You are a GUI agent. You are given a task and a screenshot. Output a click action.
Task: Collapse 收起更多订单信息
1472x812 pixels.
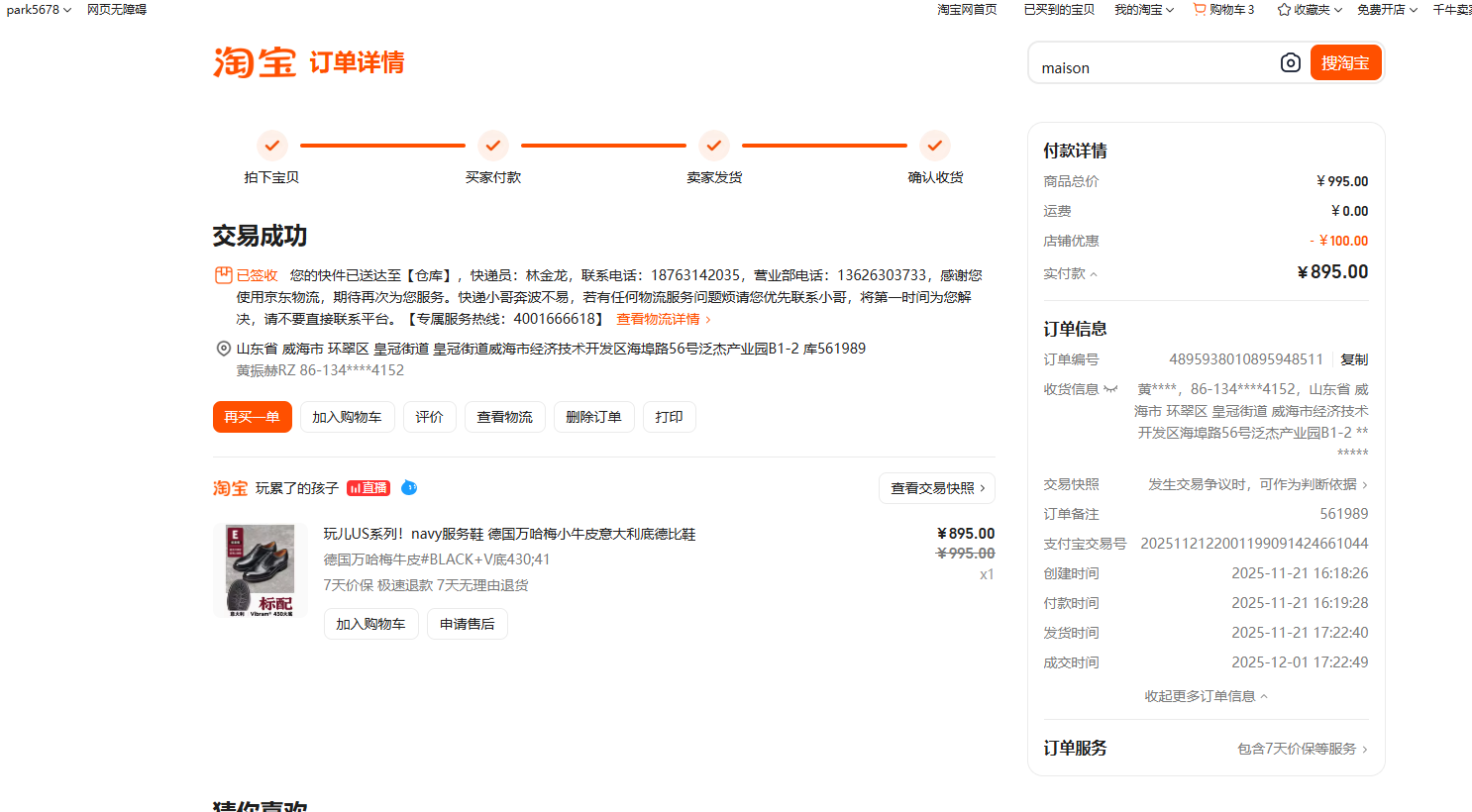coord(1206,696)
